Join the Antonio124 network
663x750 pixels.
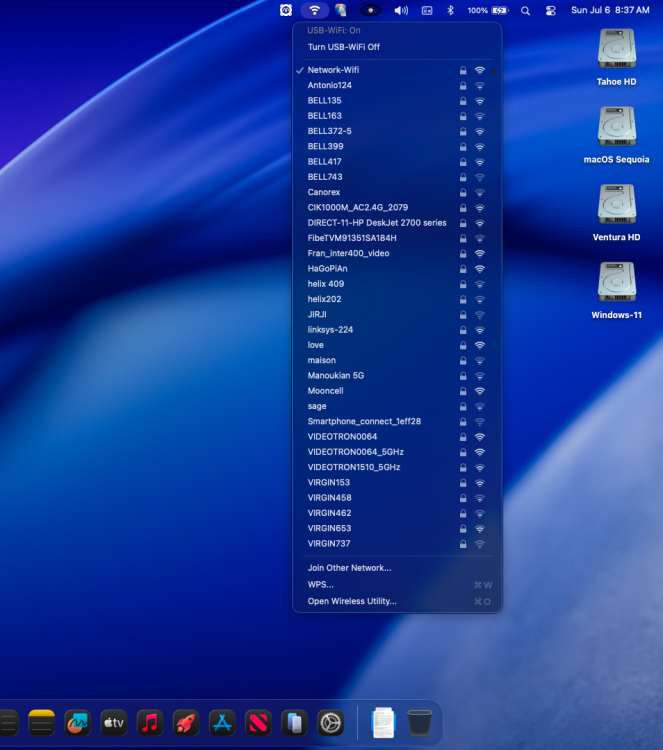point(397,85)
